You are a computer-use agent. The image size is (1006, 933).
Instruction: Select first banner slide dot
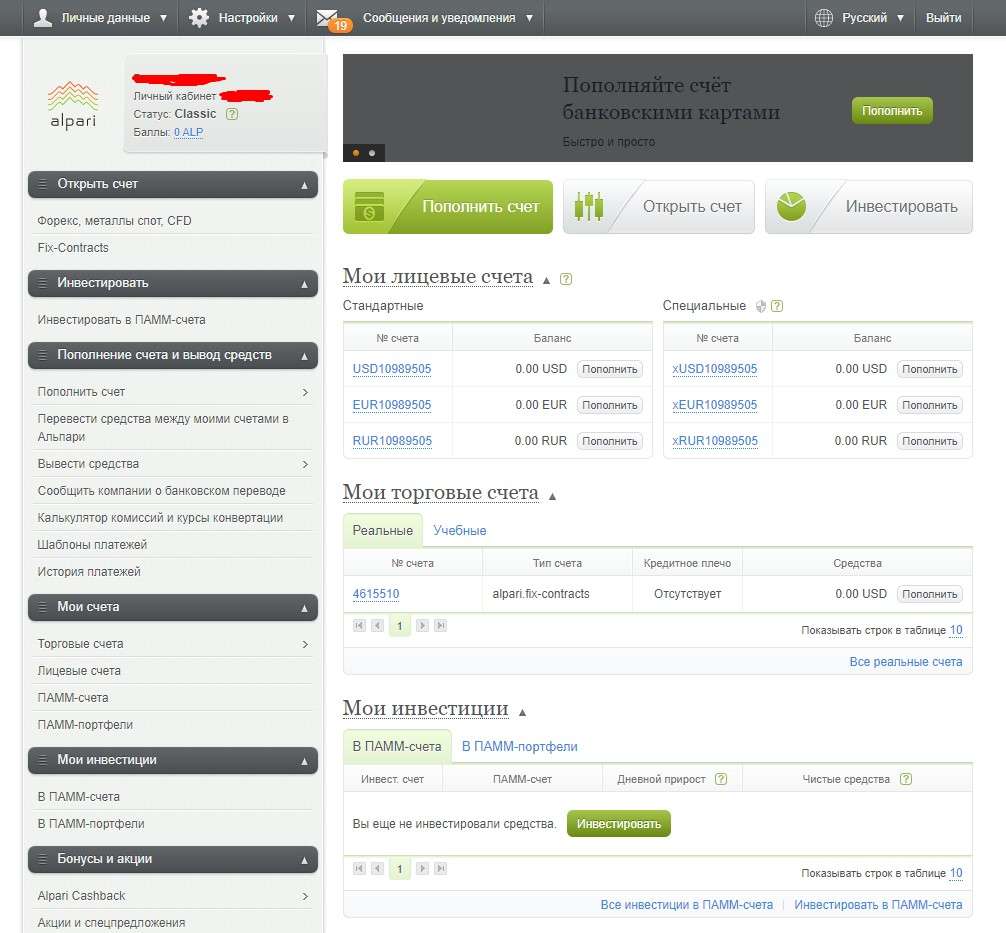tap(356, 153)
